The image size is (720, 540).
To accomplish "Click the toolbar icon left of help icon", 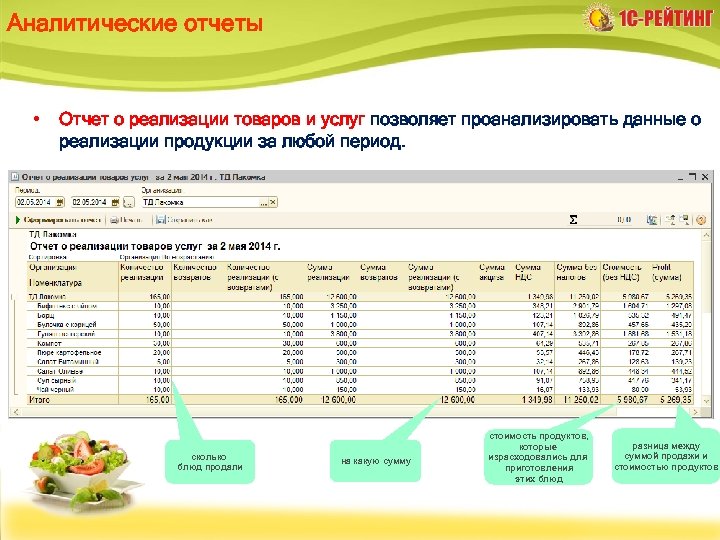I will (684, 220).
